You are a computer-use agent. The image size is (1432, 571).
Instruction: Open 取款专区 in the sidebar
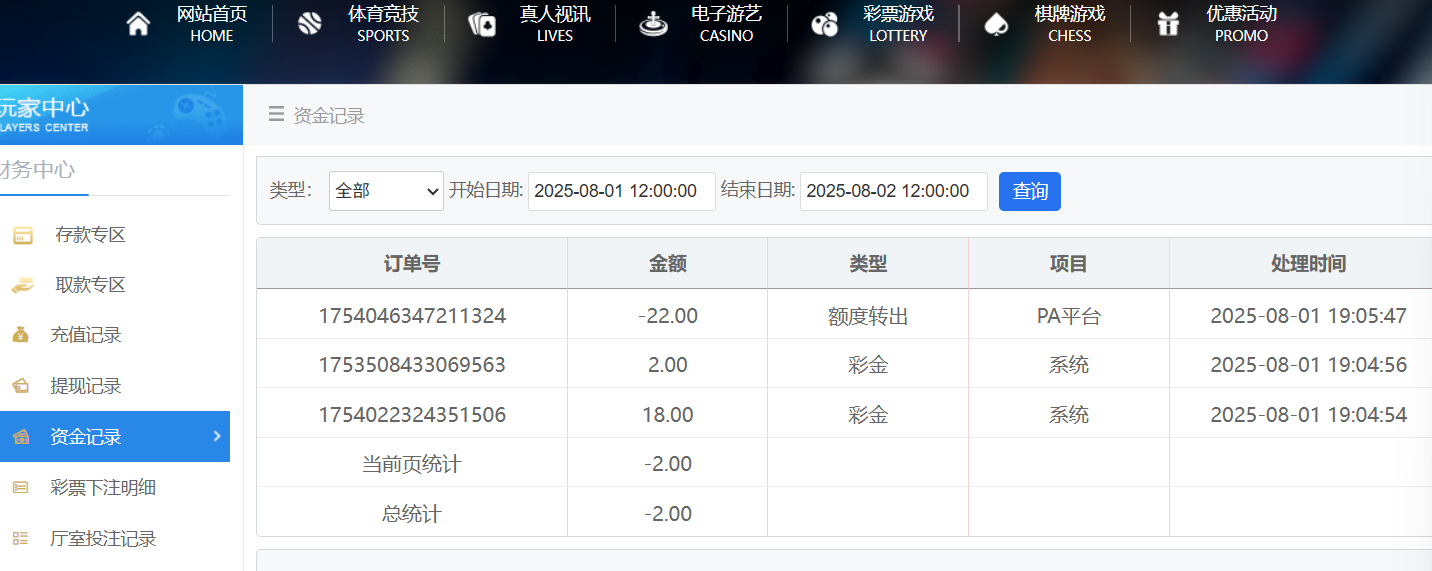pyautogui.click(x=90, y=285)
